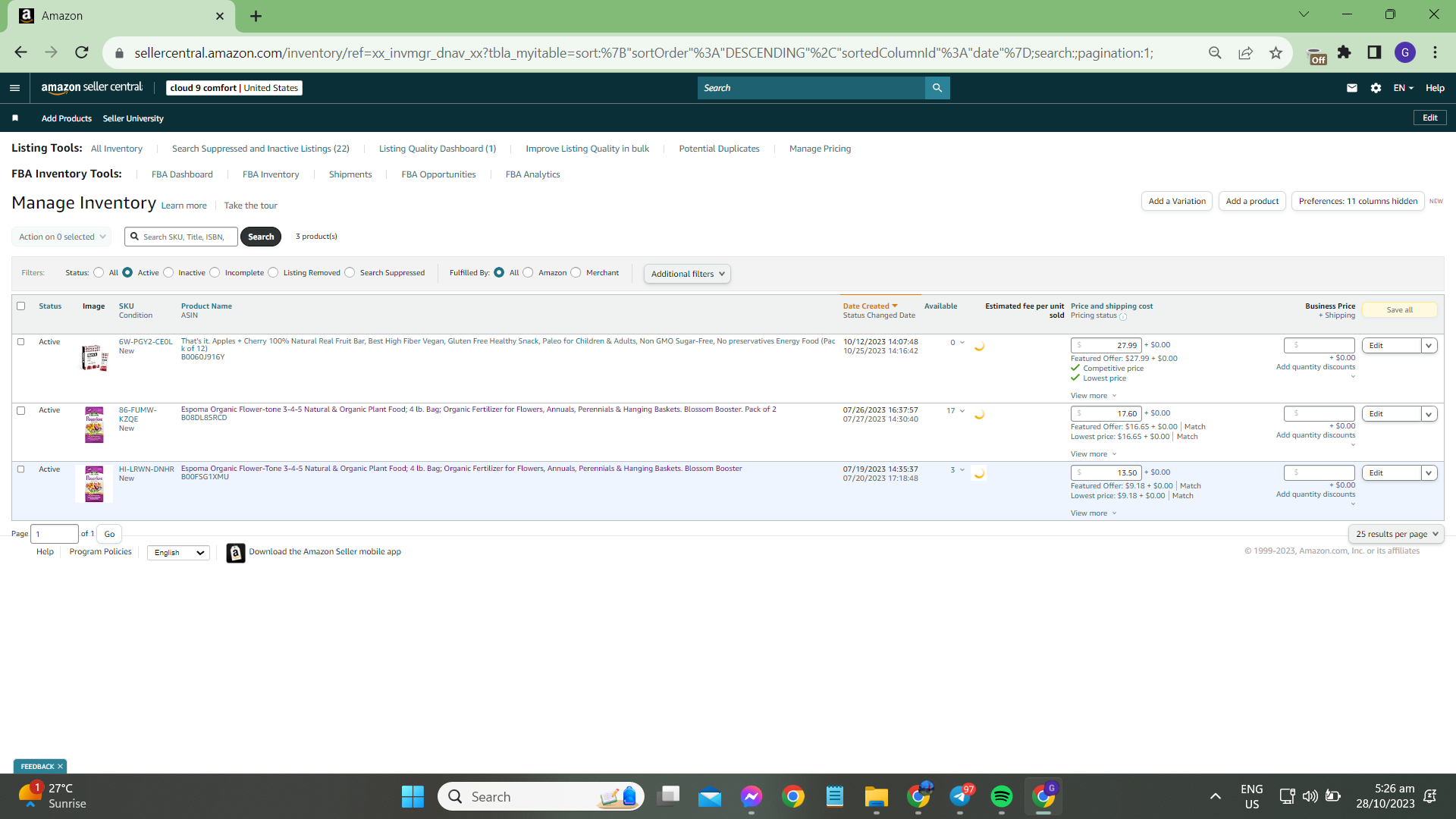Choose the Inactive status filter
This screenshot has height=819, width=1456.
(x=168, y=273)
